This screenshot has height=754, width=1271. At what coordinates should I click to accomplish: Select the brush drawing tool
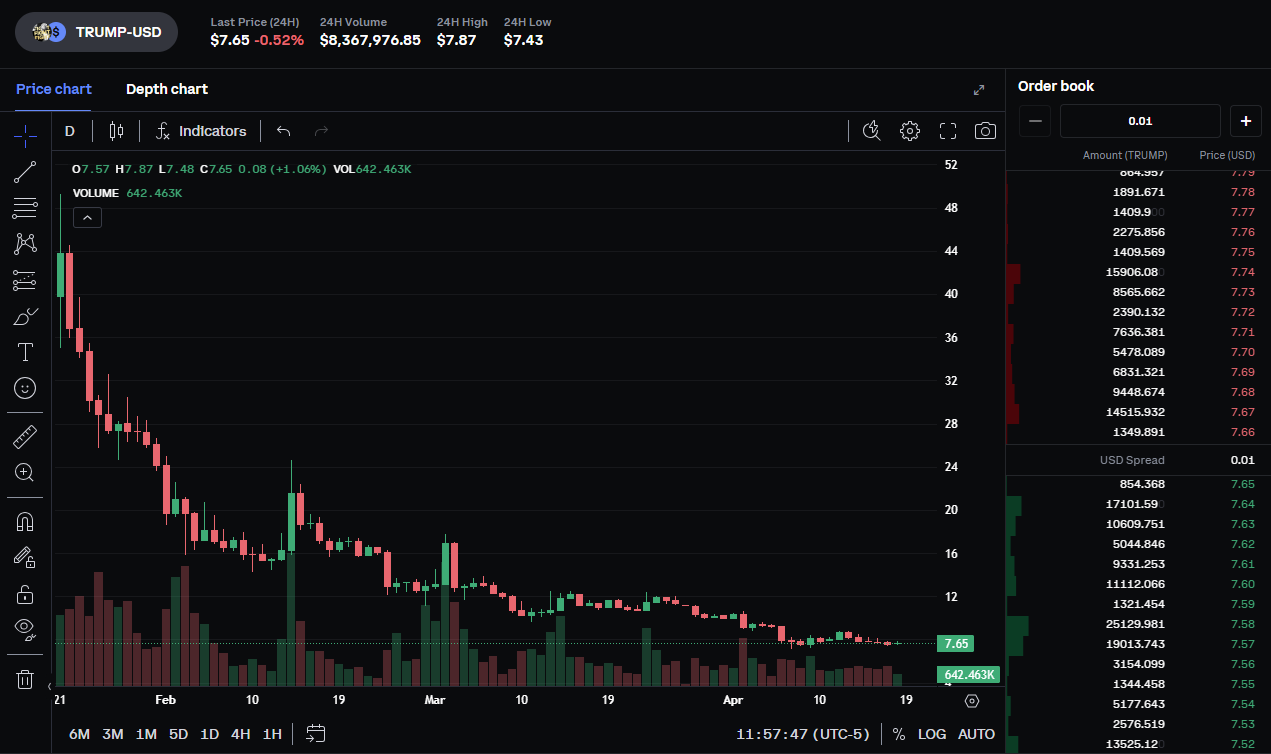[x=25, y=317]
